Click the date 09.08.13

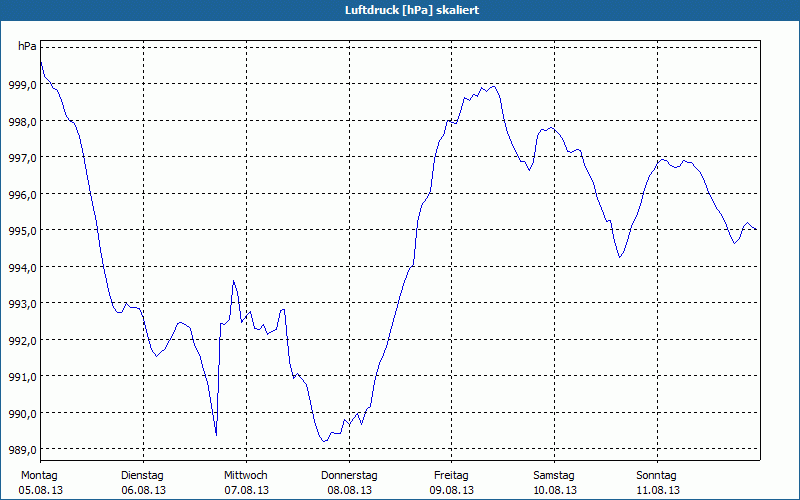tap(452, 490)
